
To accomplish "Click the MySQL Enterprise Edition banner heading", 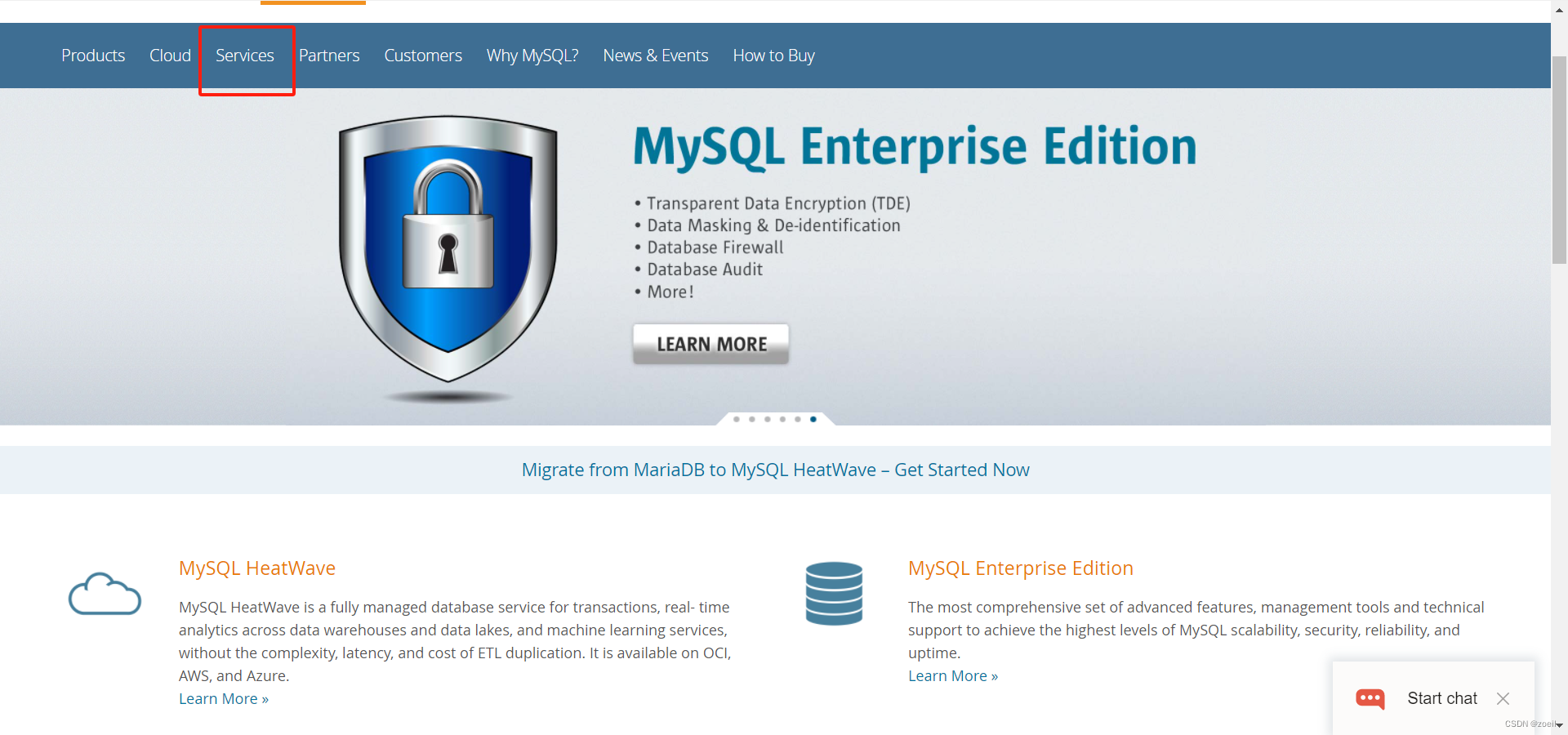I will pos(915,147).
